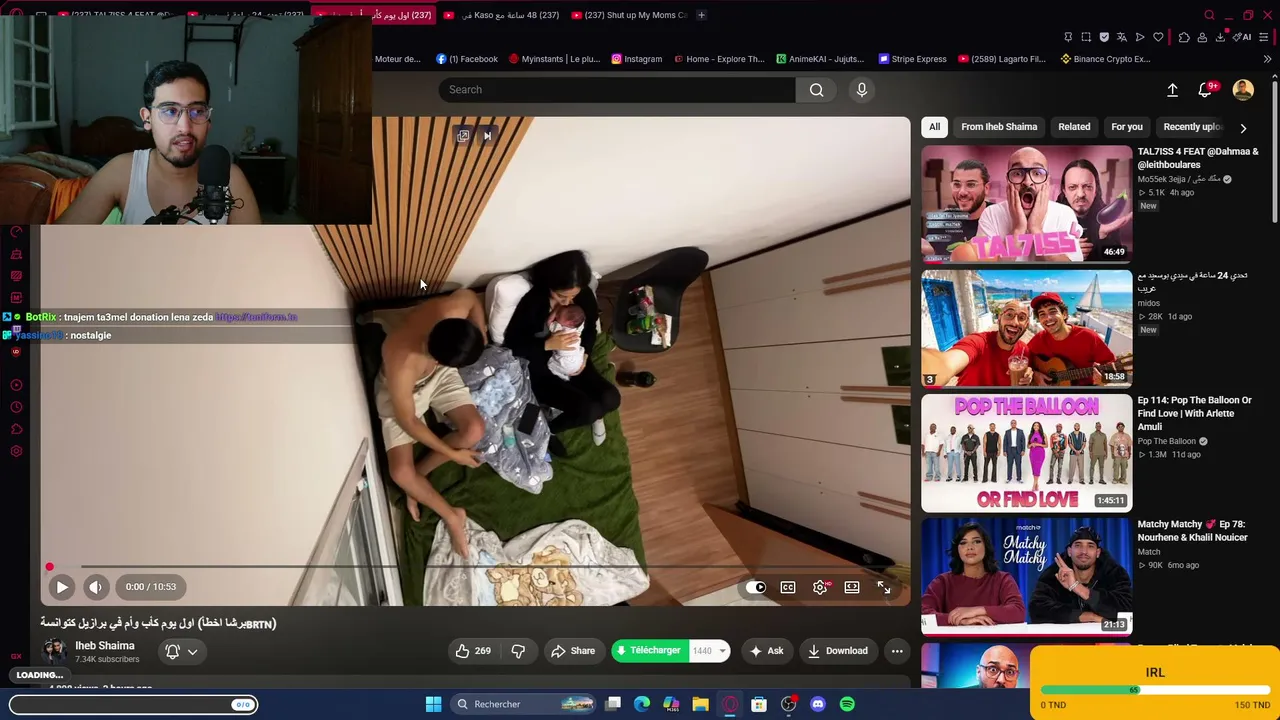The image size is (1280, 720).
Task: Click the browser ad-blocker shield icon
Action: tap(1104, 37)
